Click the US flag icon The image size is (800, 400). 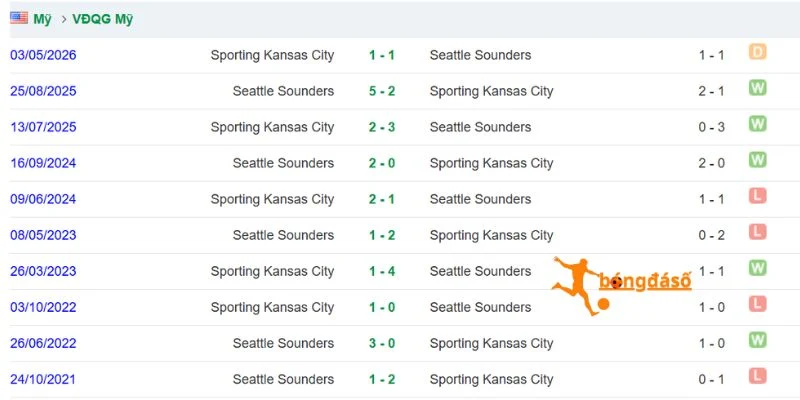pyautogui.click(x=19, y=18)
